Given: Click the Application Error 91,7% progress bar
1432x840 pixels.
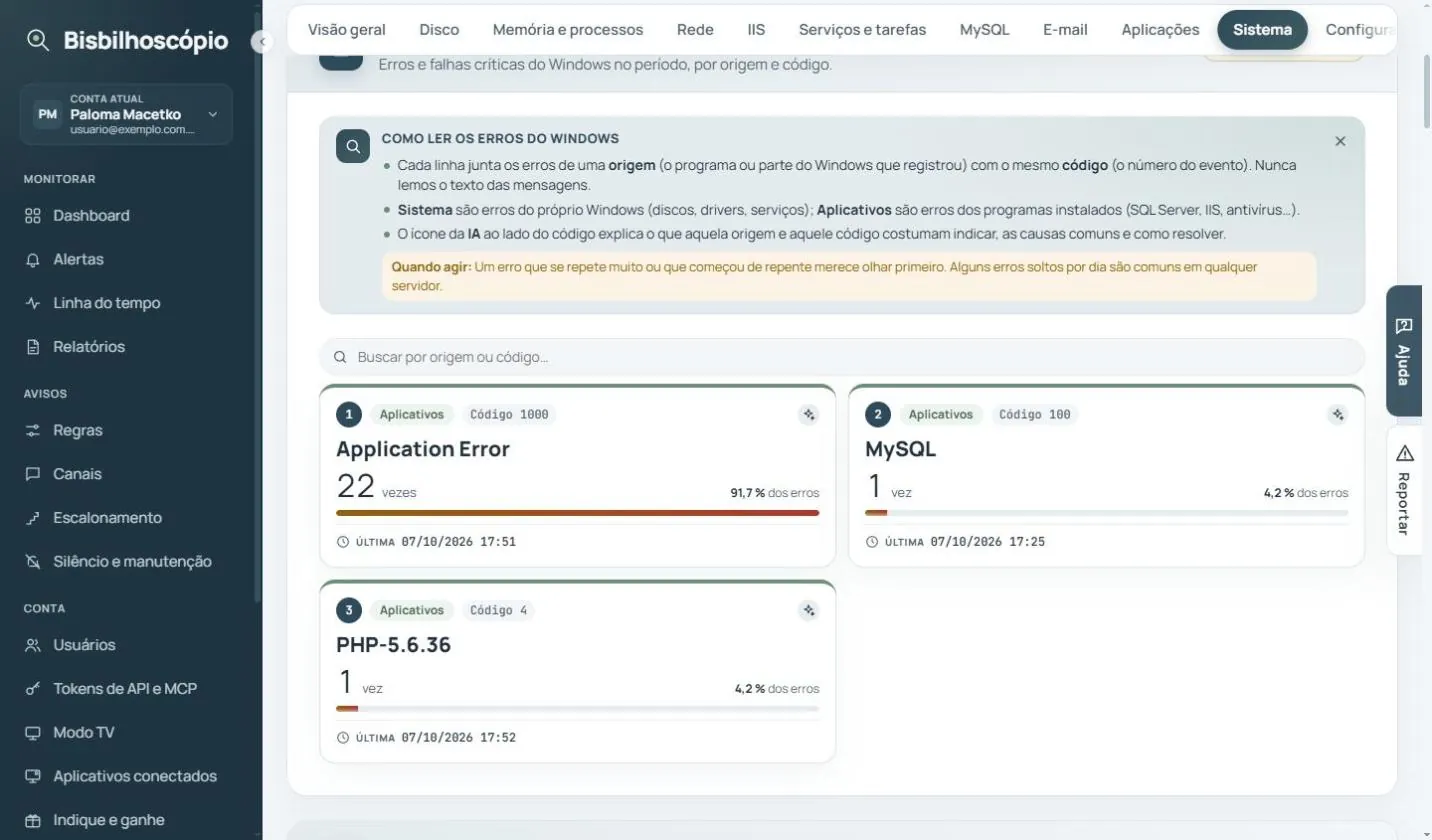Looking at the screenshot, I should click(x=578, y=513).
